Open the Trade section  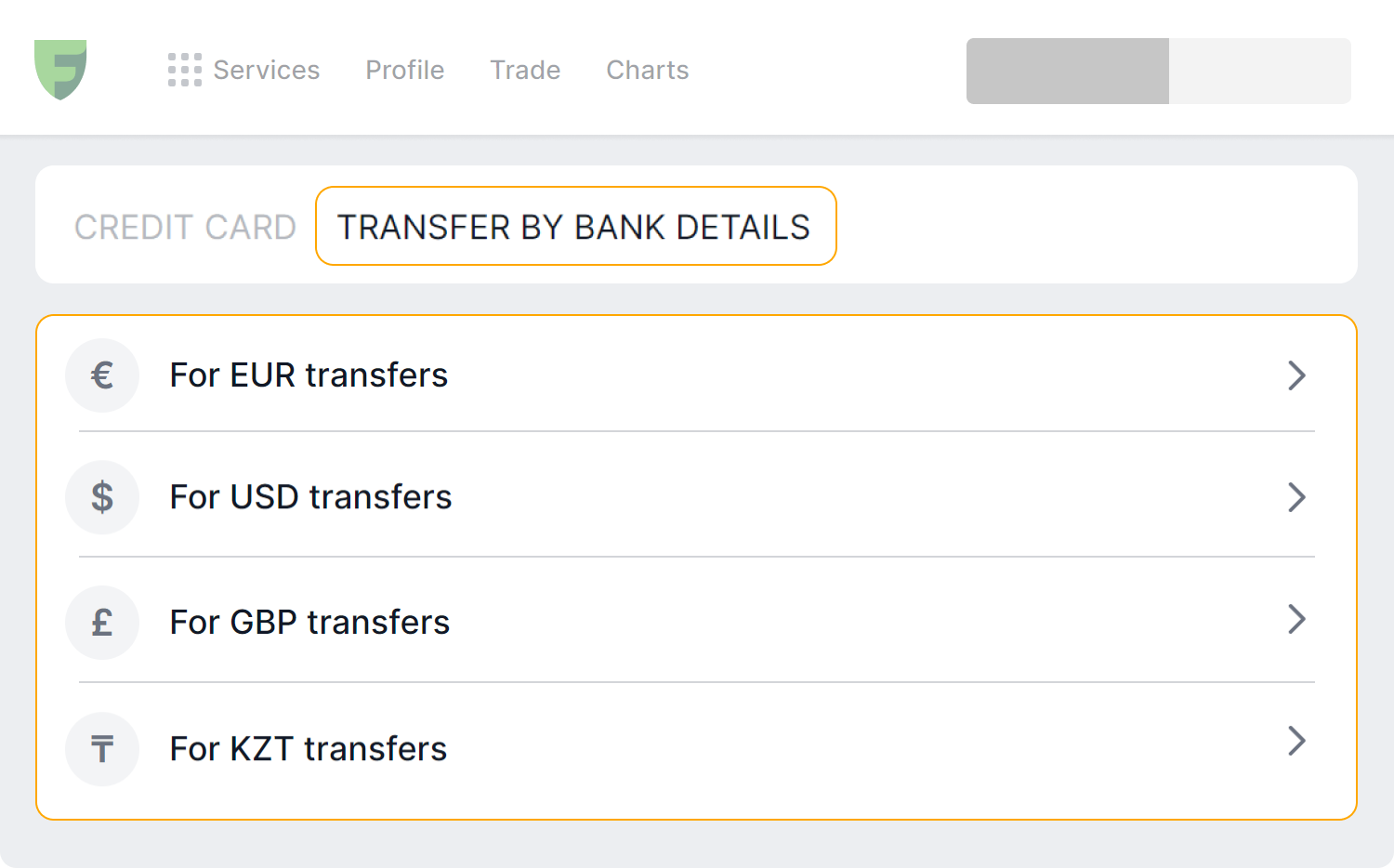click(x=525, y=70)
